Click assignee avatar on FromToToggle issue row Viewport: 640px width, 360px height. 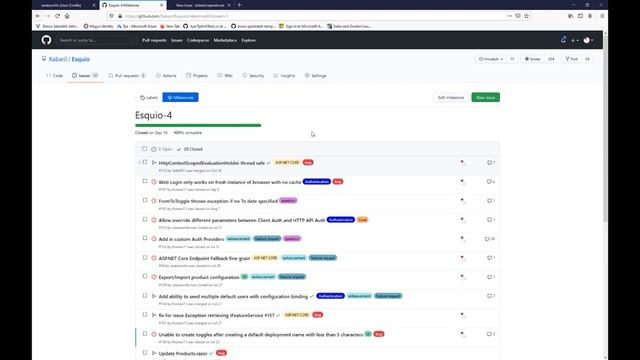click(x=462, y=201)
